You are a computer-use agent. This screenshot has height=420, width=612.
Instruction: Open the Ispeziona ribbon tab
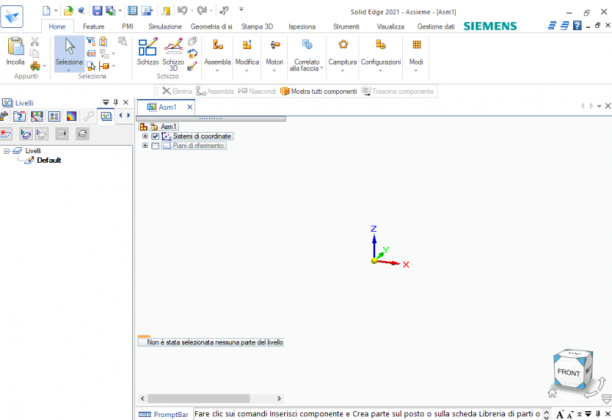(302, 27)
